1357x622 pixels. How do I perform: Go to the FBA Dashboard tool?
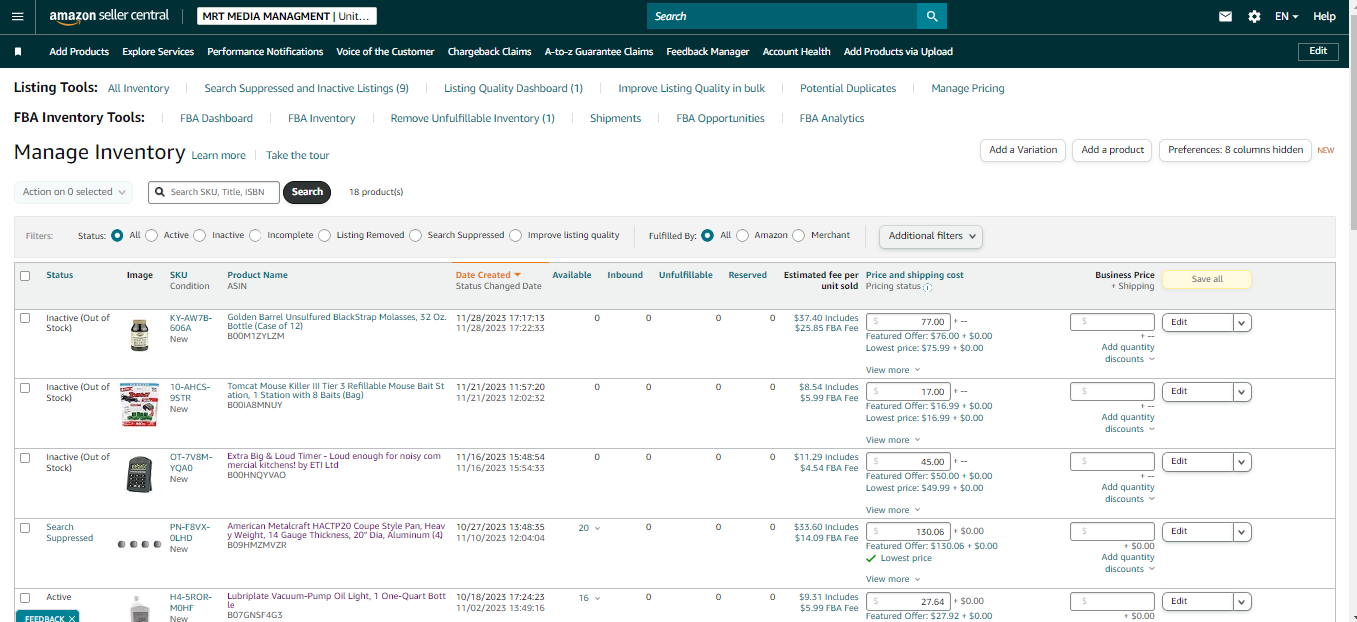click(216, 118)
